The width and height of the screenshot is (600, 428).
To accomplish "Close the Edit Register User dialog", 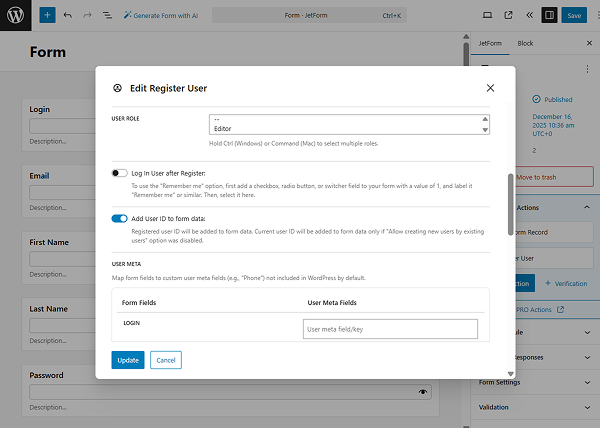I will (490, 88).
